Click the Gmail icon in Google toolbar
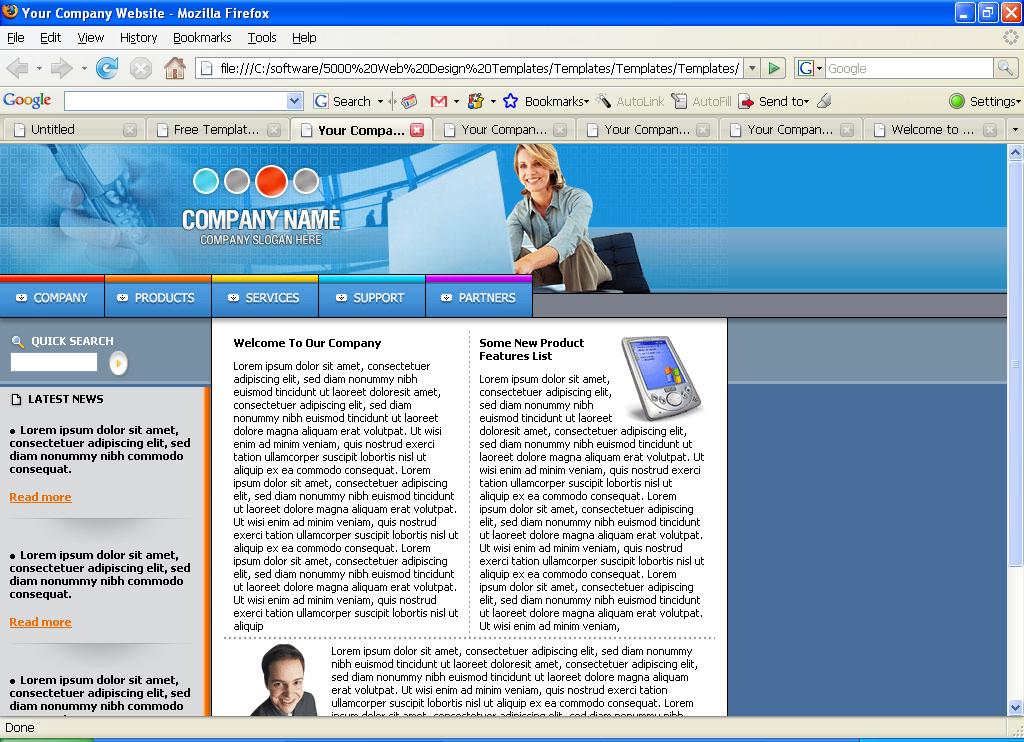 tap(439, 101)
